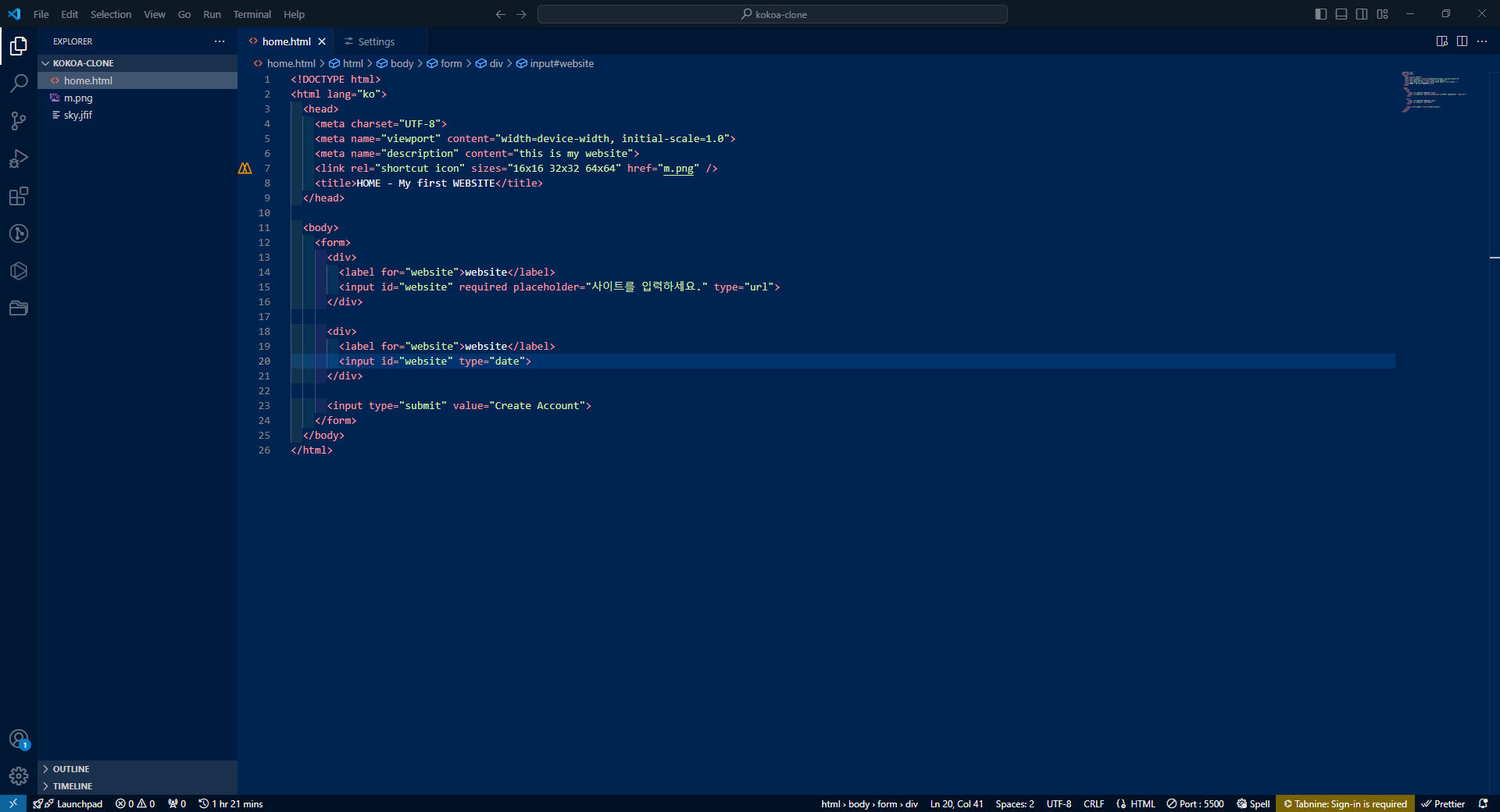Open the Help menu

coord(294,14)
